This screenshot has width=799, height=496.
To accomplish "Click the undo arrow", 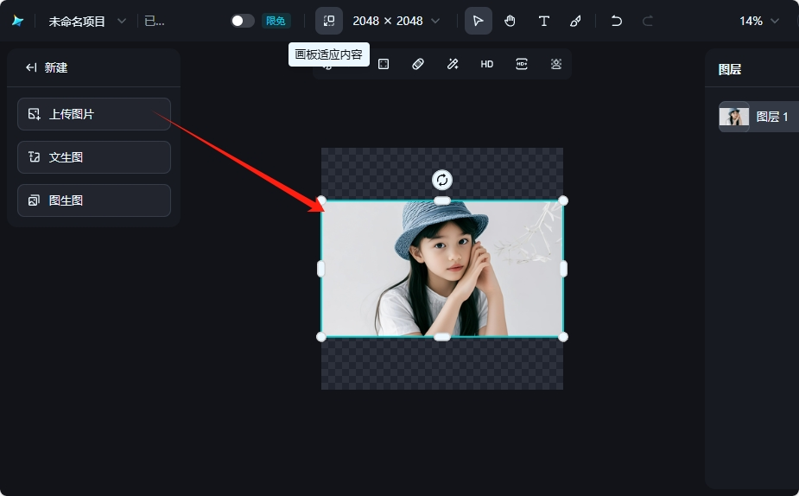I will [x=616, y=21].
